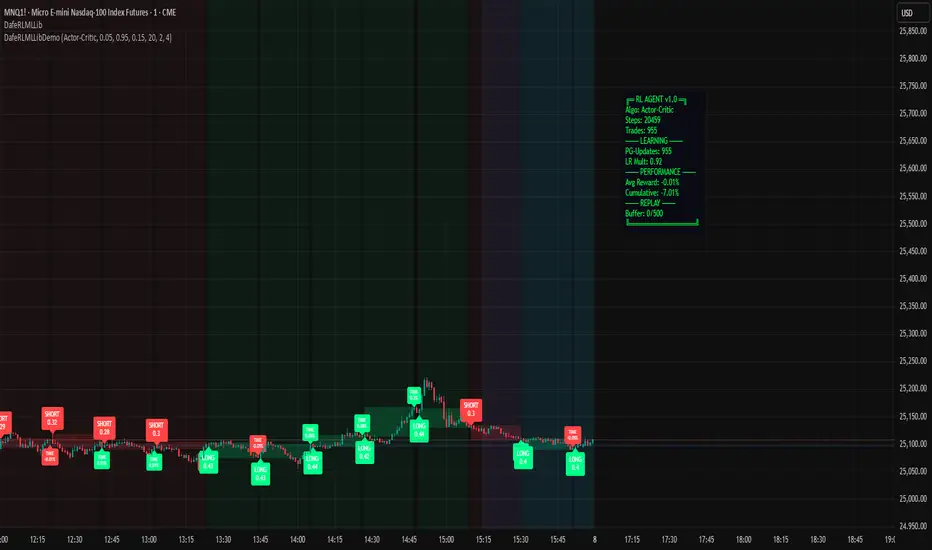The height and width of the screenshot is (550, 932).
Task: Click the PERFORMANCE section label
Action: 660,172
